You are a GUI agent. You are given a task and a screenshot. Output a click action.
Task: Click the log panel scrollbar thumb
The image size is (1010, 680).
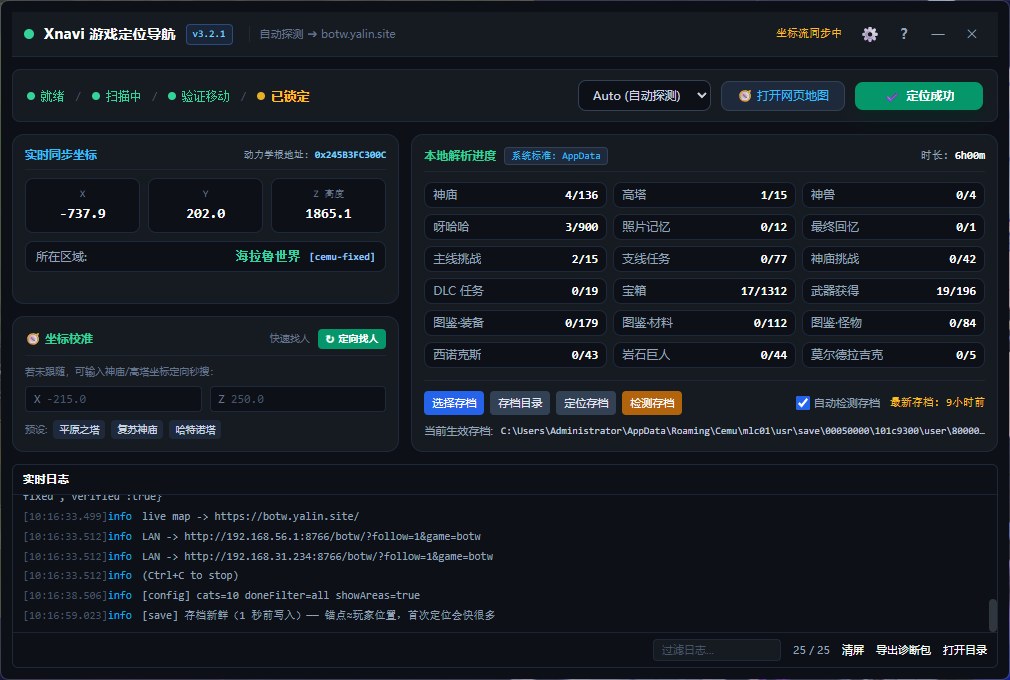pyautogui.click(x=993, y=615)
